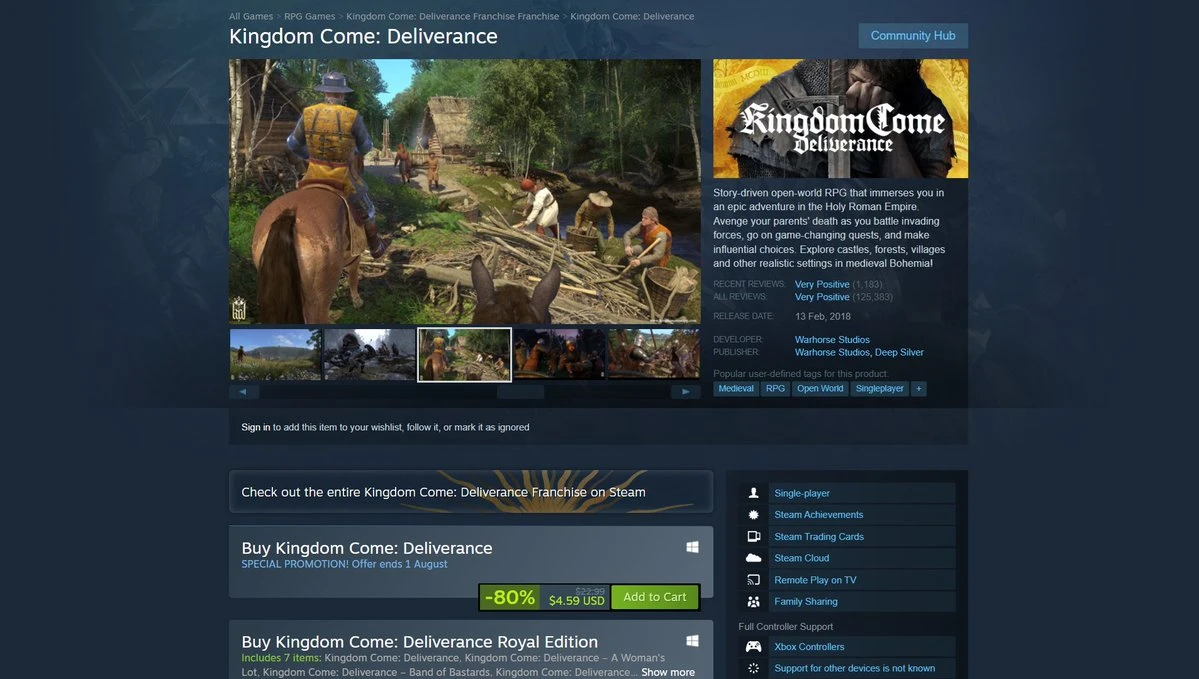Click the Single-player person icon
This screenshot has height=679, width=1199.
[x=753, y=493]
